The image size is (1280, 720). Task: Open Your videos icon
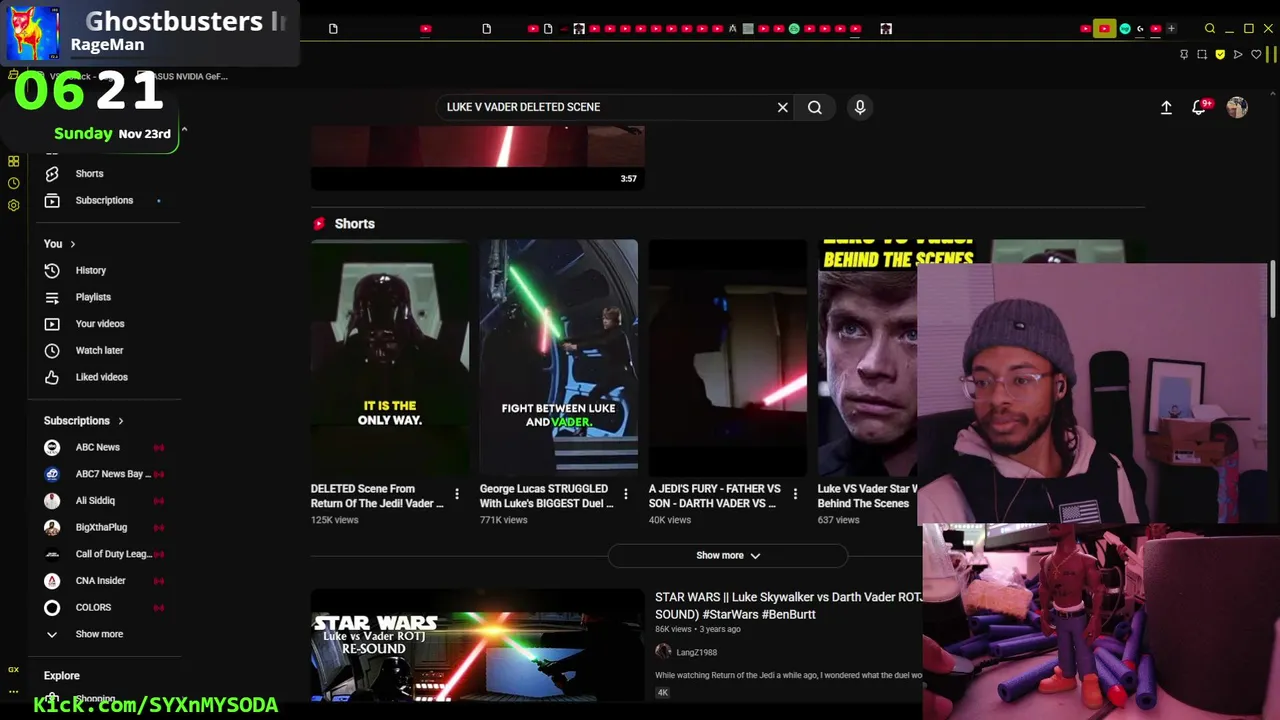52,324
